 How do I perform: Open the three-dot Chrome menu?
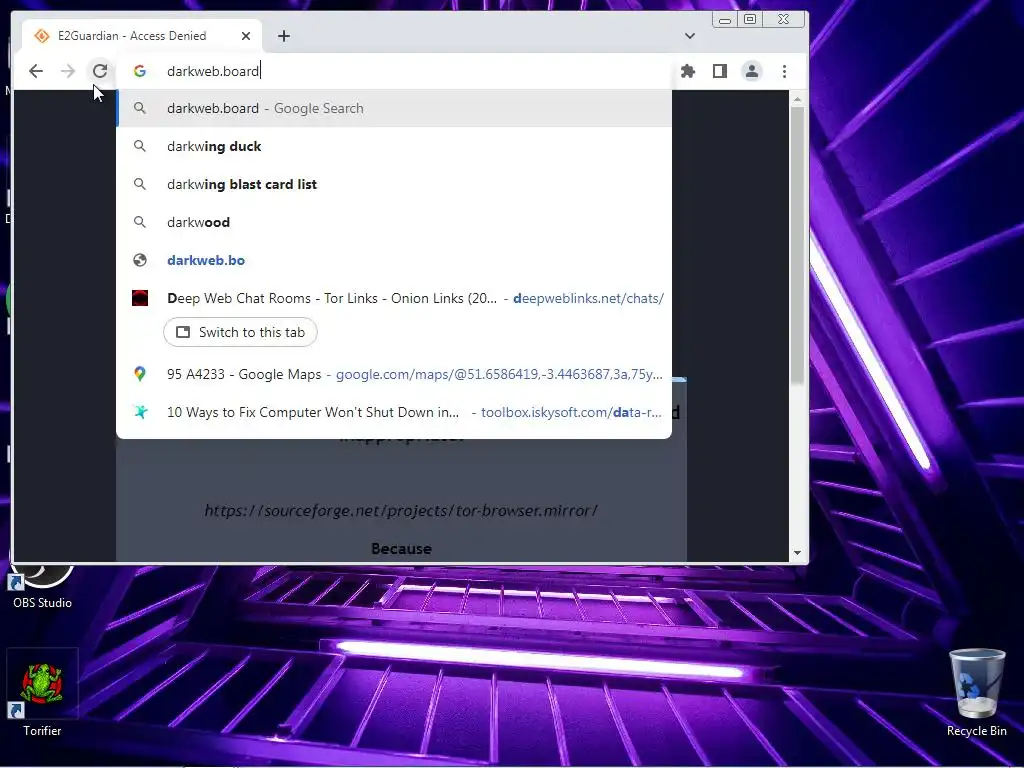tap(784, 71)
